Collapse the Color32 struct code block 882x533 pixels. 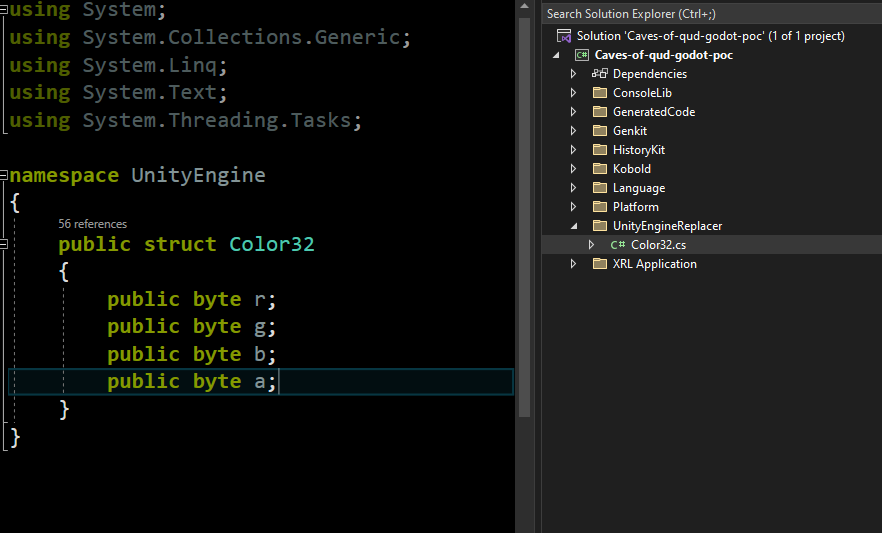tap(5, 244)
